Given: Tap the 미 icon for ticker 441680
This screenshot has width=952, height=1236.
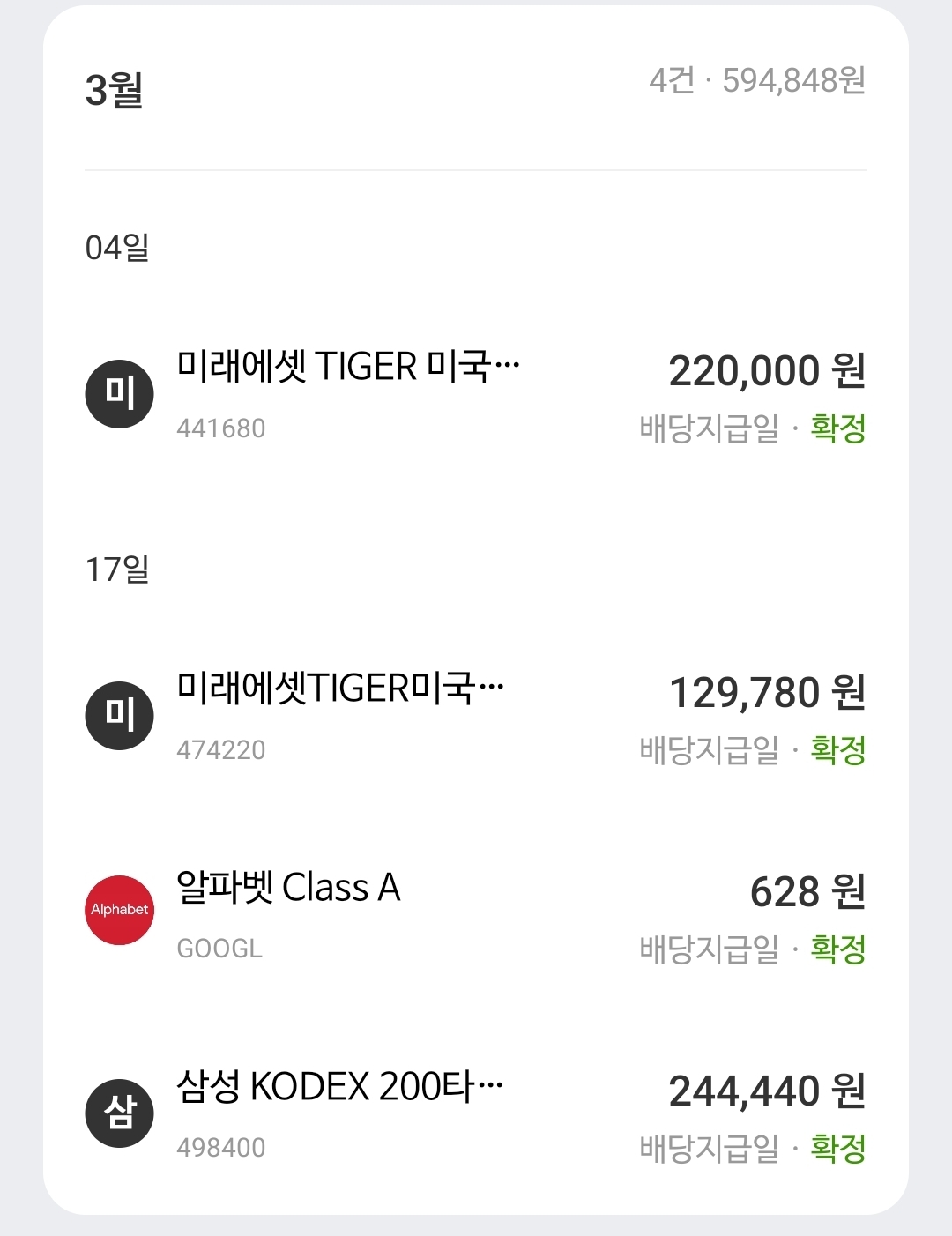Looking at the screenshot, I should click(119, 394).
